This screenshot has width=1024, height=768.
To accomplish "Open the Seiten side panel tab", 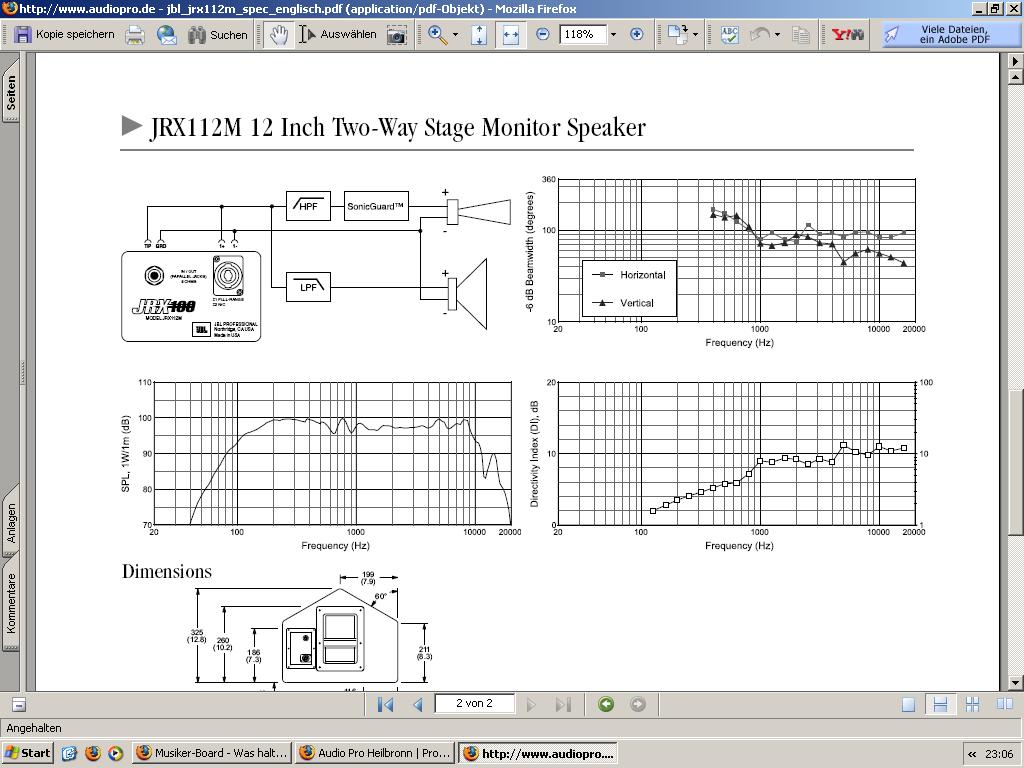I will tap(11, 93).
